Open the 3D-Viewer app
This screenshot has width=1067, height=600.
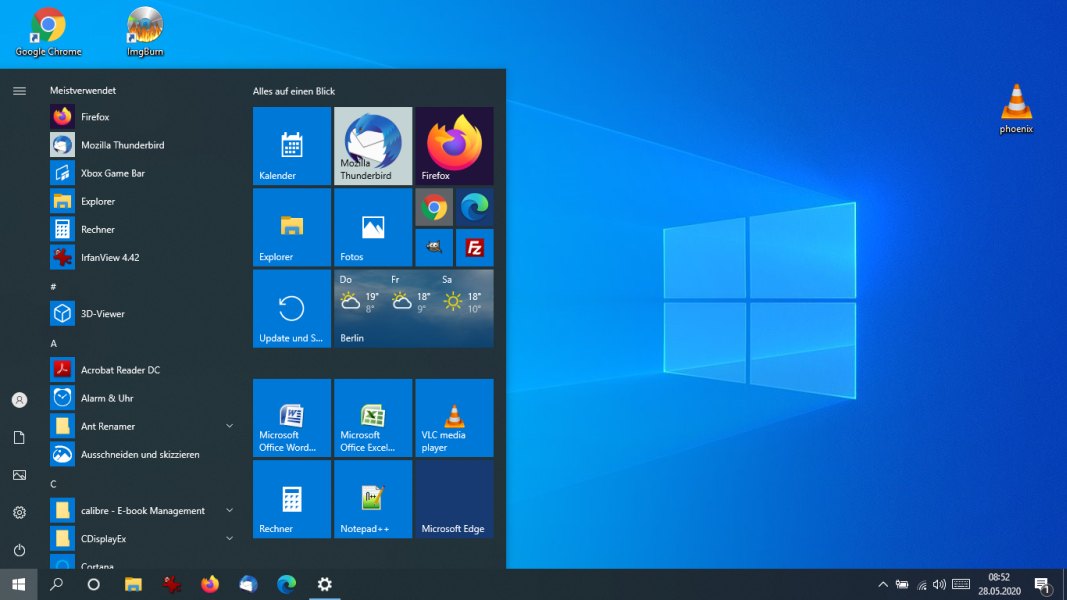pos(142,314)
